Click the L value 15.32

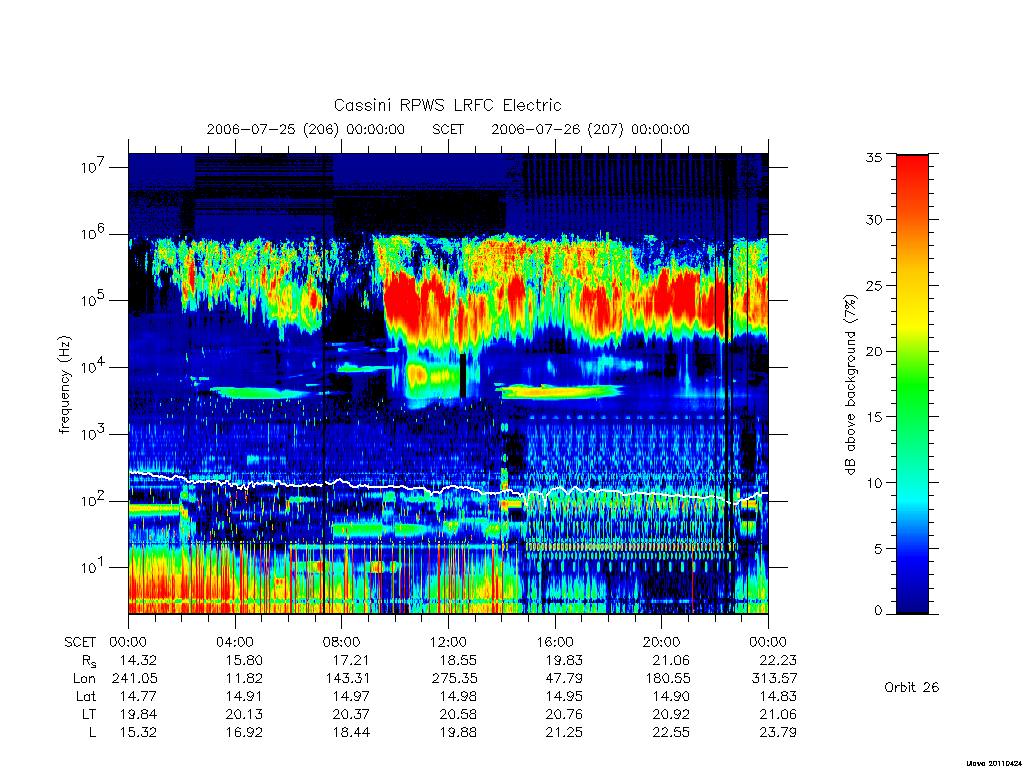tap(138, 732)
